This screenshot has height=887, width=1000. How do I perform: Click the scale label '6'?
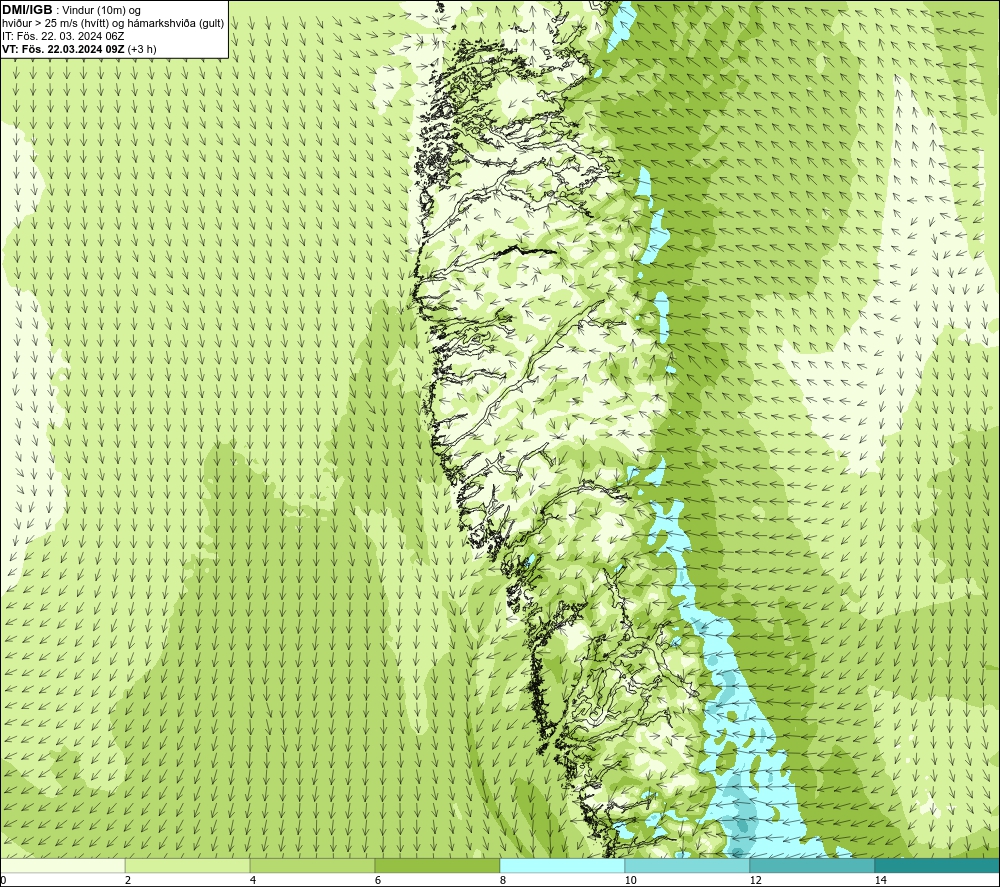[378, 880]
